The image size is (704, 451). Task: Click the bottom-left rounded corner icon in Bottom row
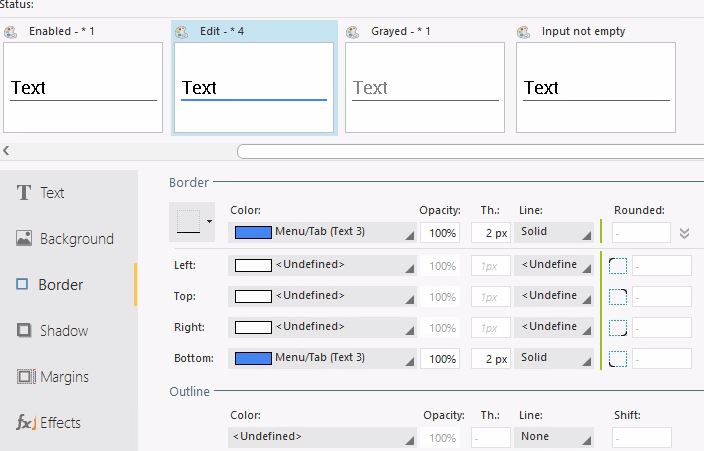coord(618,358)
